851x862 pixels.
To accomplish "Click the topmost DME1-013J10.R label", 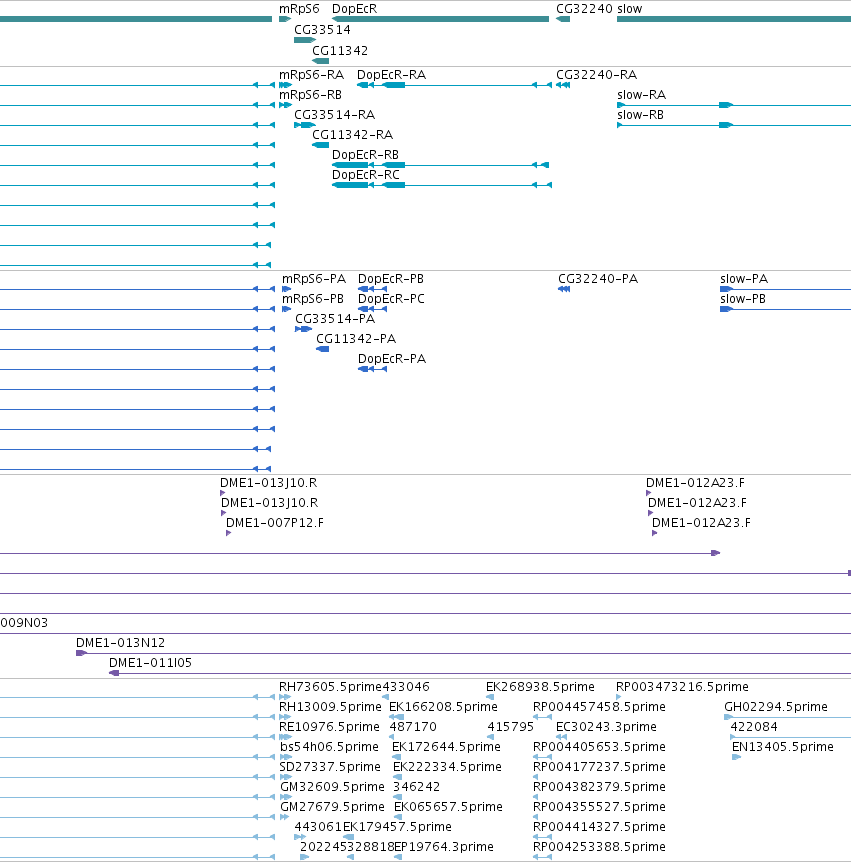I will [268, 483].
